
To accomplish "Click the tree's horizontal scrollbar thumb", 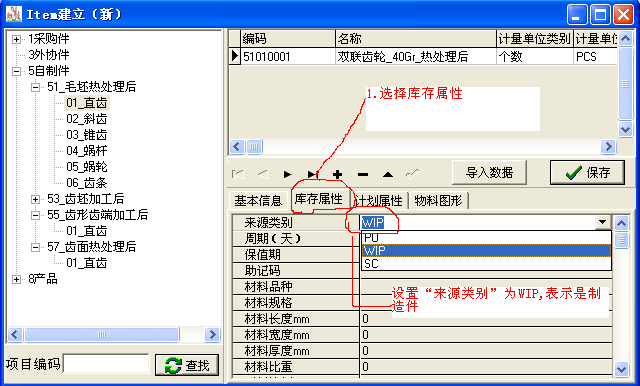I will point(102,335).
